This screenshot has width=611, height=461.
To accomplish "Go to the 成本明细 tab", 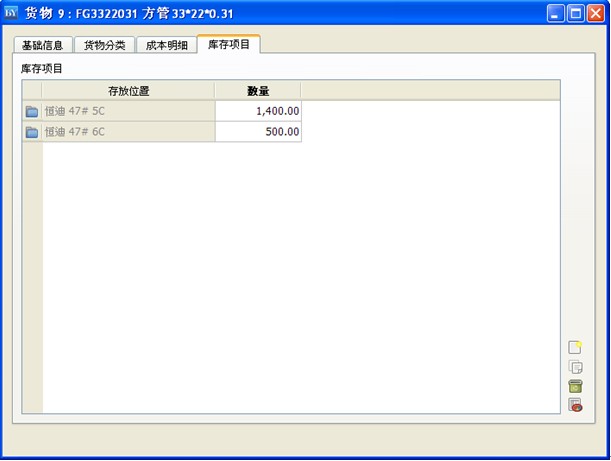I will [166, 45].
